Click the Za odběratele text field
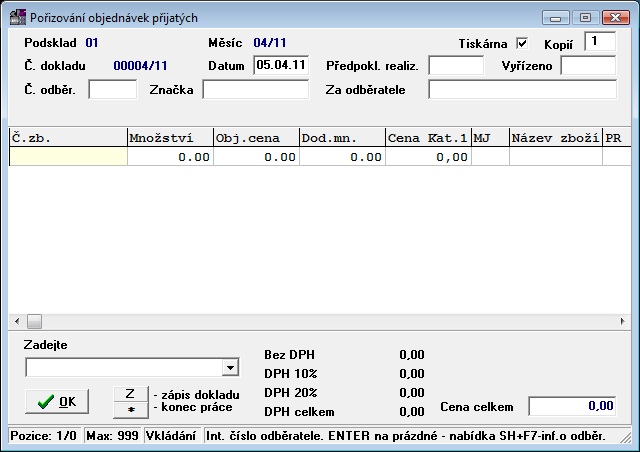Image resolution: width=640 pixels, height=452 pixels. click(x=521, y=90)
